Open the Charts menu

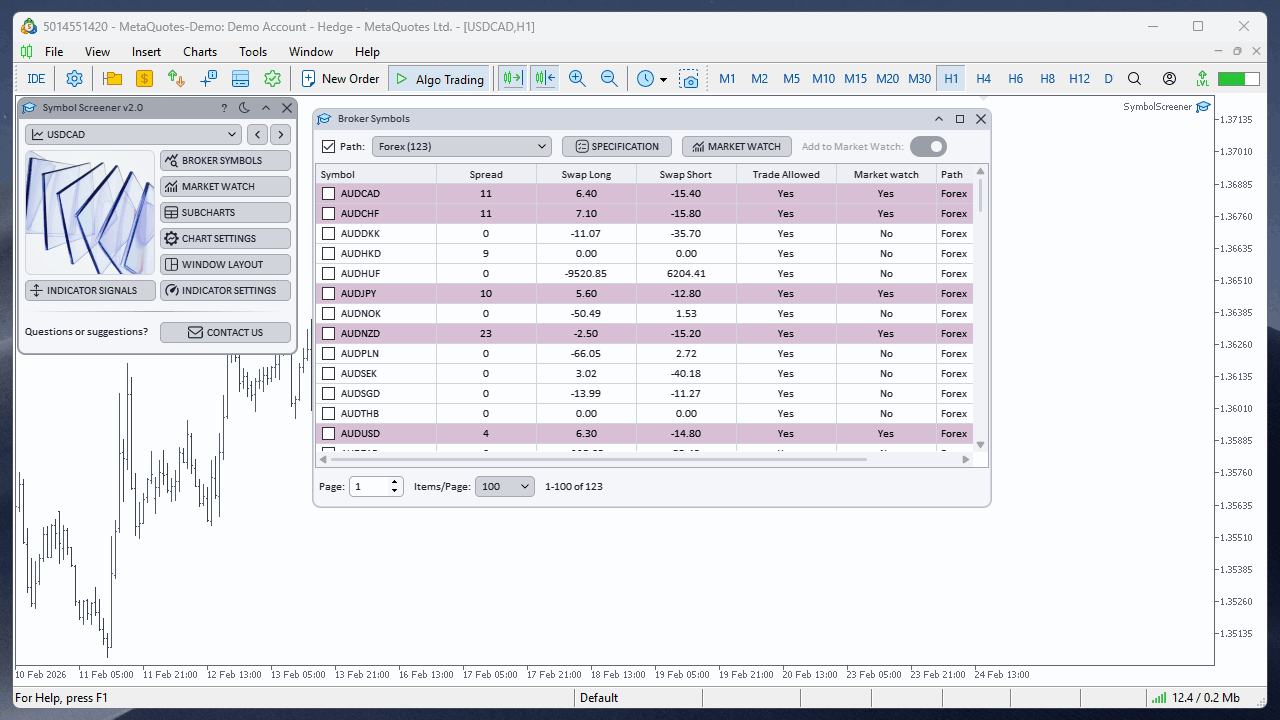[x=199, y=51]
